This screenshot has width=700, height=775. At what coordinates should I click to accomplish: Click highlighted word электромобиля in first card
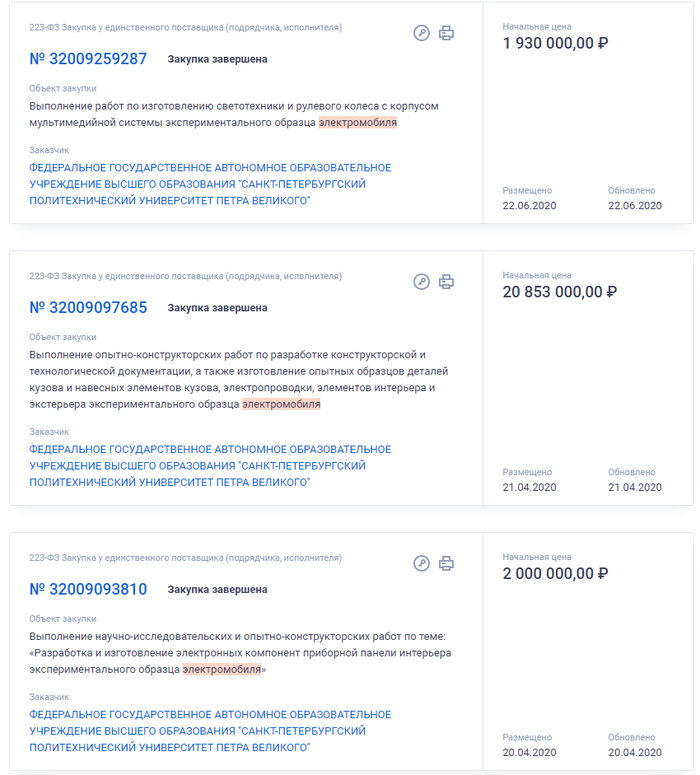[357, 122]
